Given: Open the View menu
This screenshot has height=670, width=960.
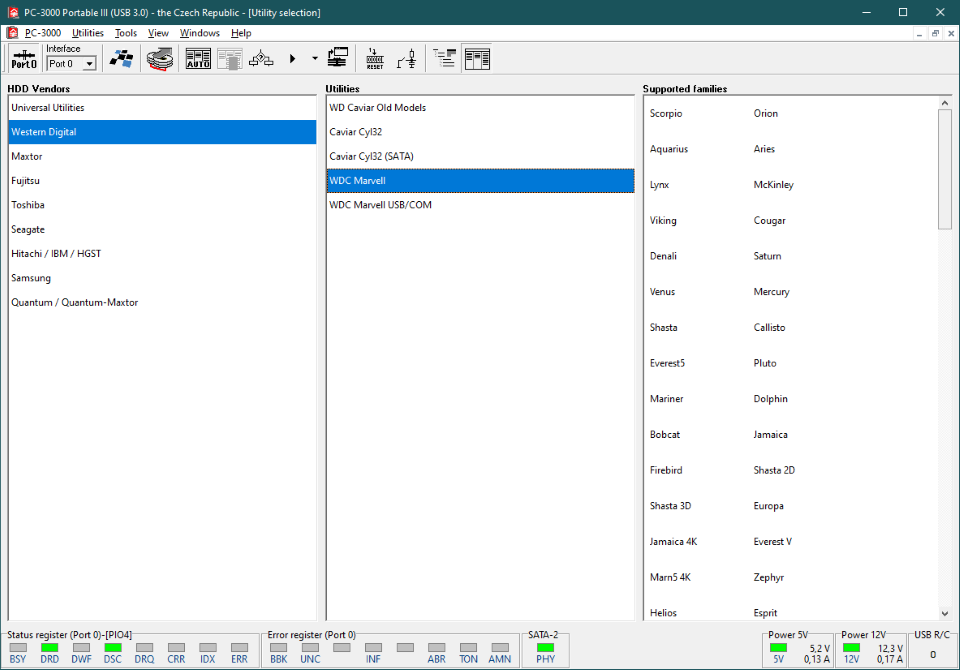Looking at the screenshot, I should pos(158,33).
